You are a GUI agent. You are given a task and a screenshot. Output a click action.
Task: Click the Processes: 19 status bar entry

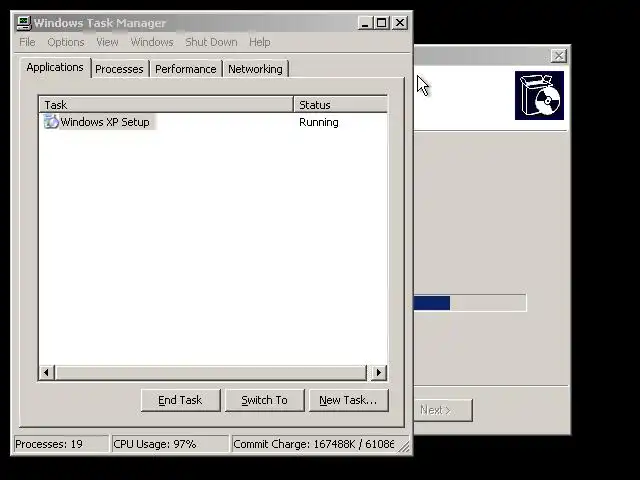point(61,444)
